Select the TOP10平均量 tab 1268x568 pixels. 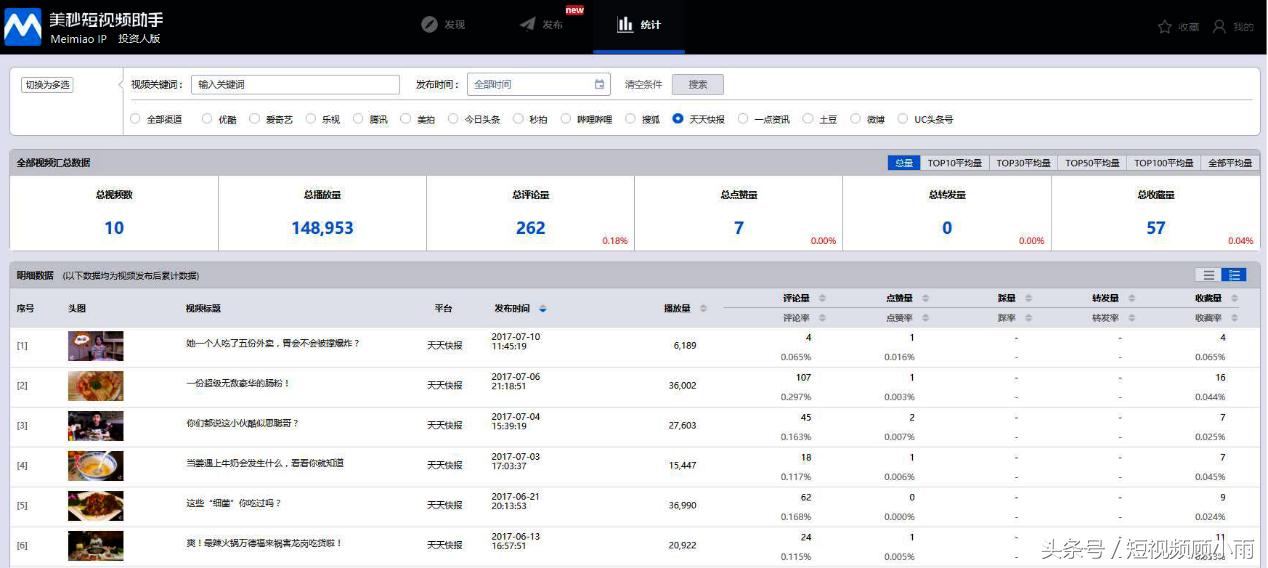click(x=955, y=163)
